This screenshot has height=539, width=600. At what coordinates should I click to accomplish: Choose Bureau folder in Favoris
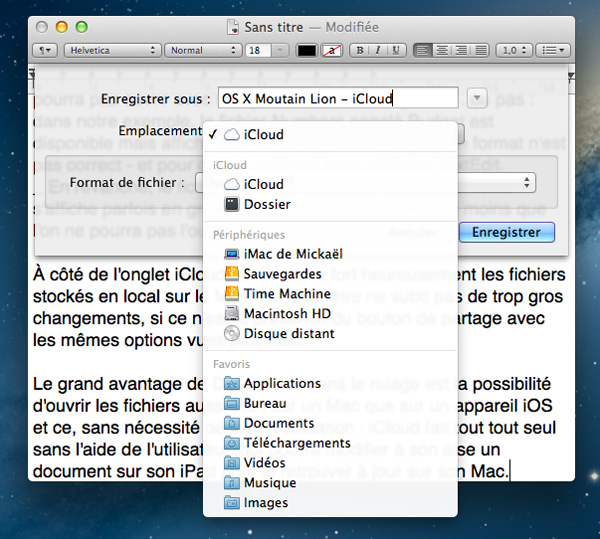point(330,403)
